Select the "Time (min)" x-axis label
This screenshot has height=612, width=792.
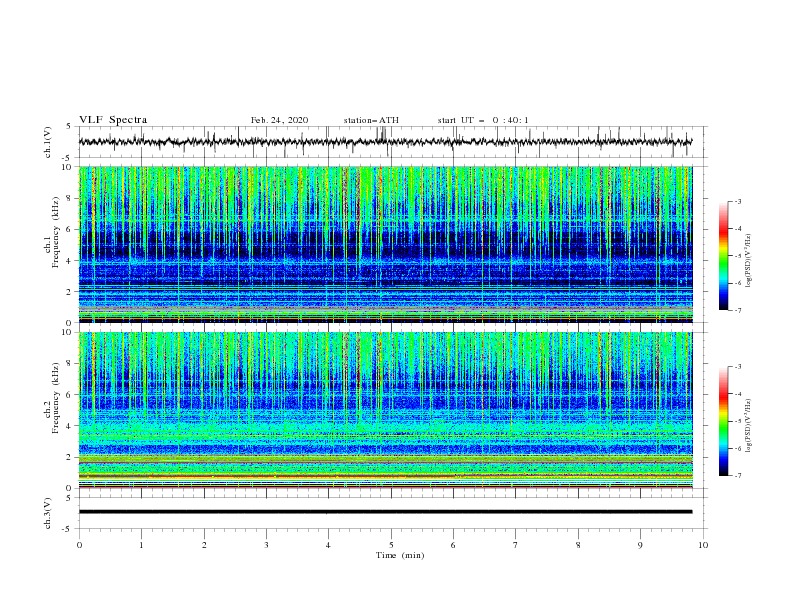tap(400, 555)
